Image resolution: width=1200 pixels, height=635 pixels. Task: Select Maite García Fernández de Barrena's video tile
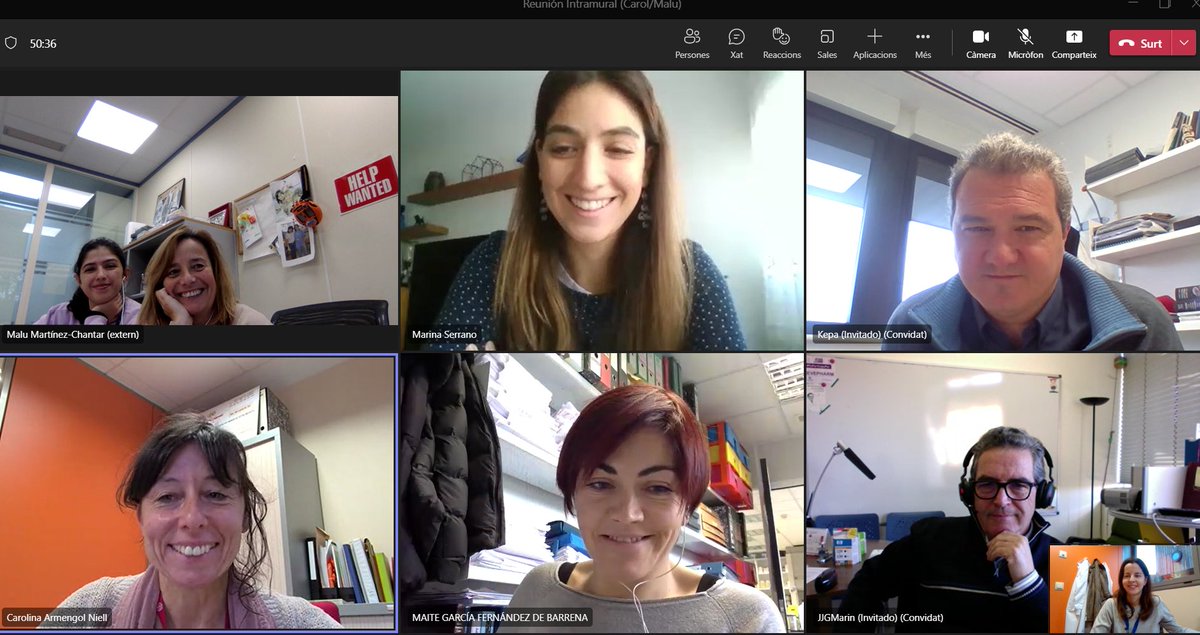(x=602, y=493)
